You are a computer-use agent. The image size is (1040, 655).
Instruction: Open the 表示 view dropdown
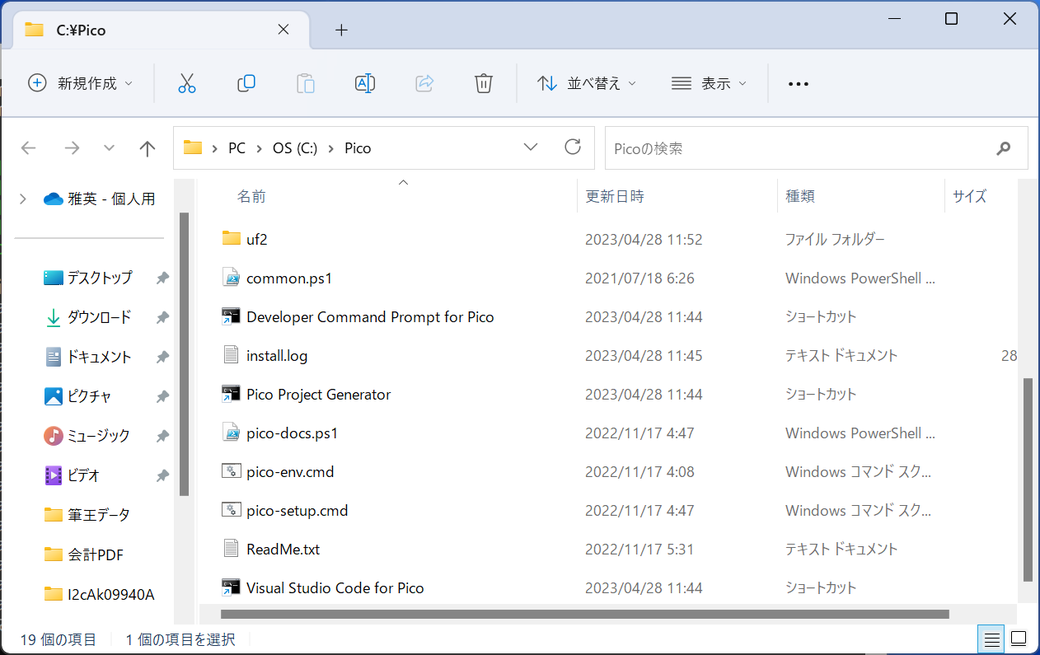pyautogui.click(x=709, y=84)
